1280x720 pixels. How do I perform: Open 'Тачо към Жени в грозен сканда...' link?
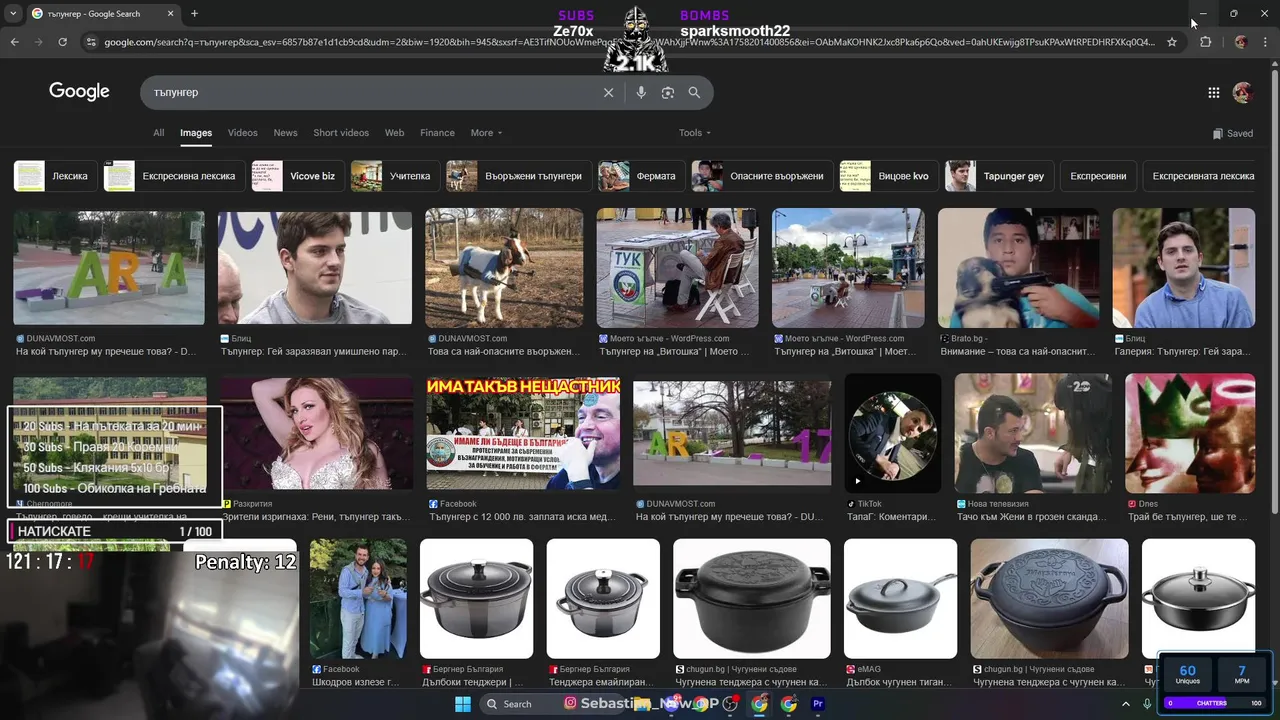tap(1032, 517)
